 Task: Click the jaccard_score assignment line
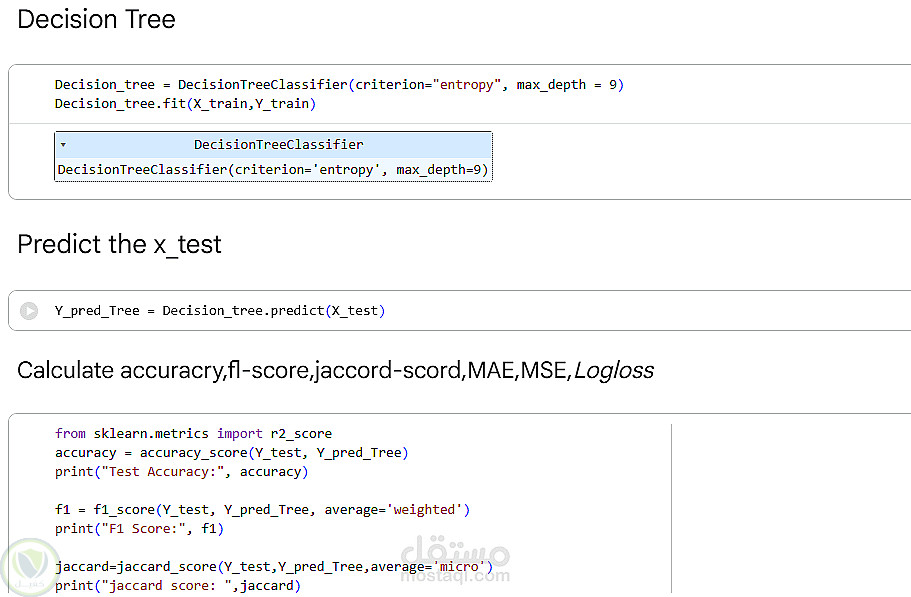pos(274,567)
